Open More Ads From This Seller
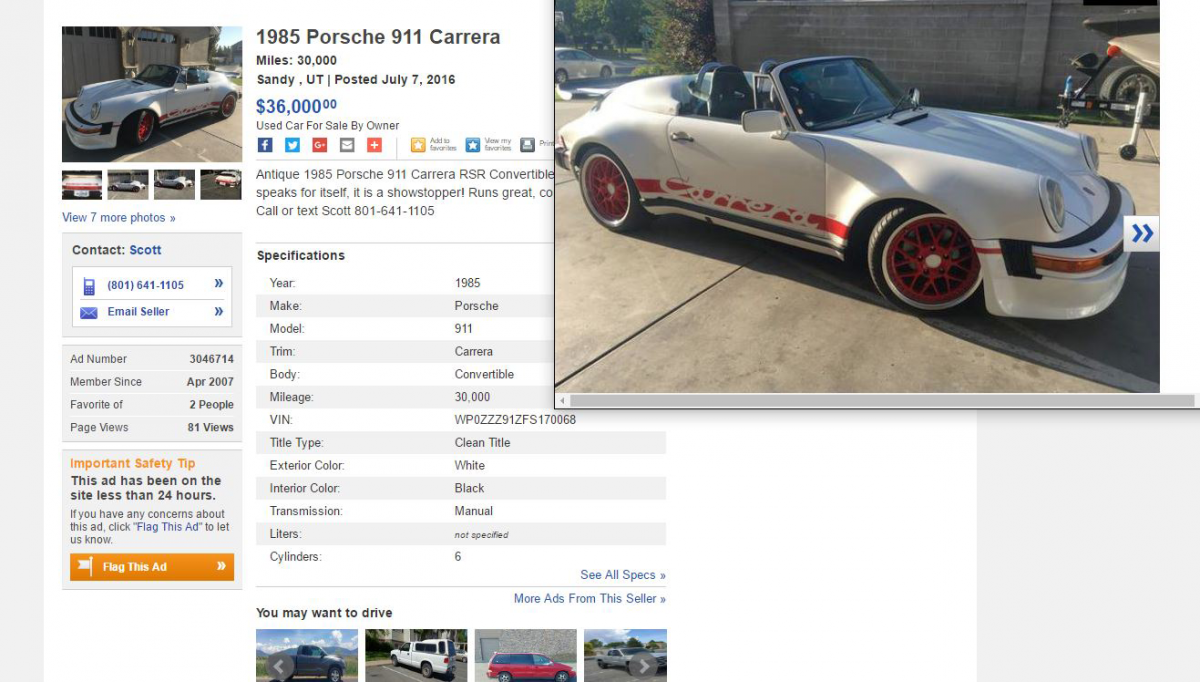 (x=590, y=599)
